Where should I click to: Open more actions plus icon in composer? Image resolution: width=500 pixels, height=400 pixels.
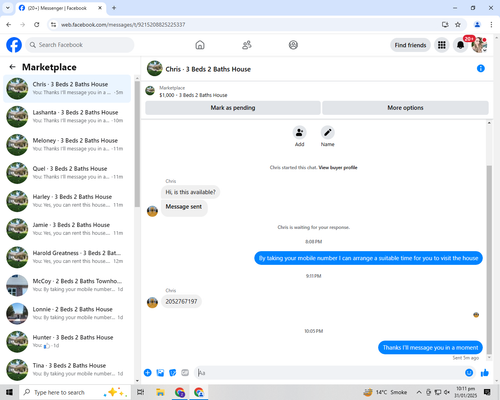pos(148,373)
